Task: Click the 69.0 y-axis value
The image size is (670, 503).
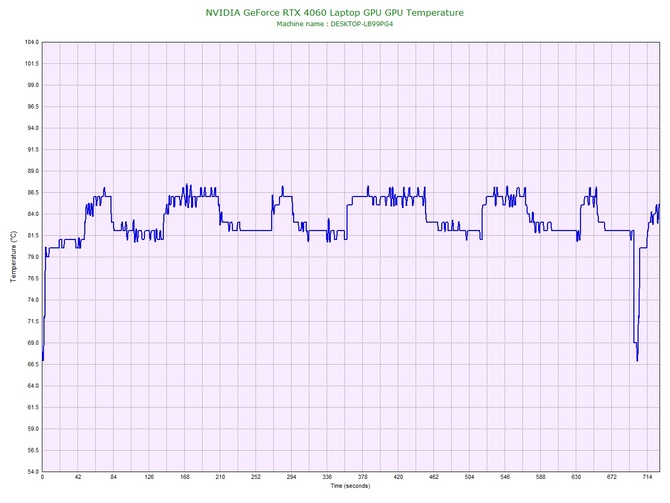Action: [32, 343]
